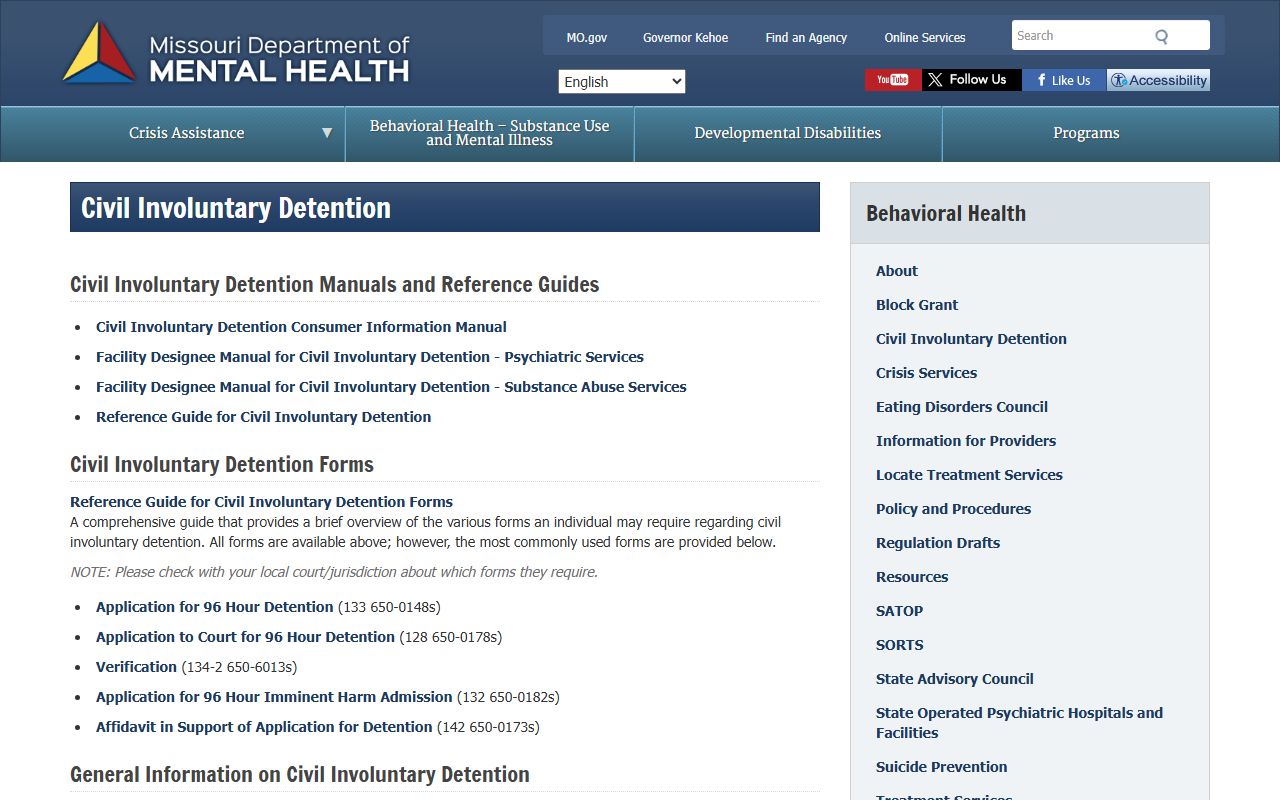Open Eating Disorders Council sidebar link

962,407
